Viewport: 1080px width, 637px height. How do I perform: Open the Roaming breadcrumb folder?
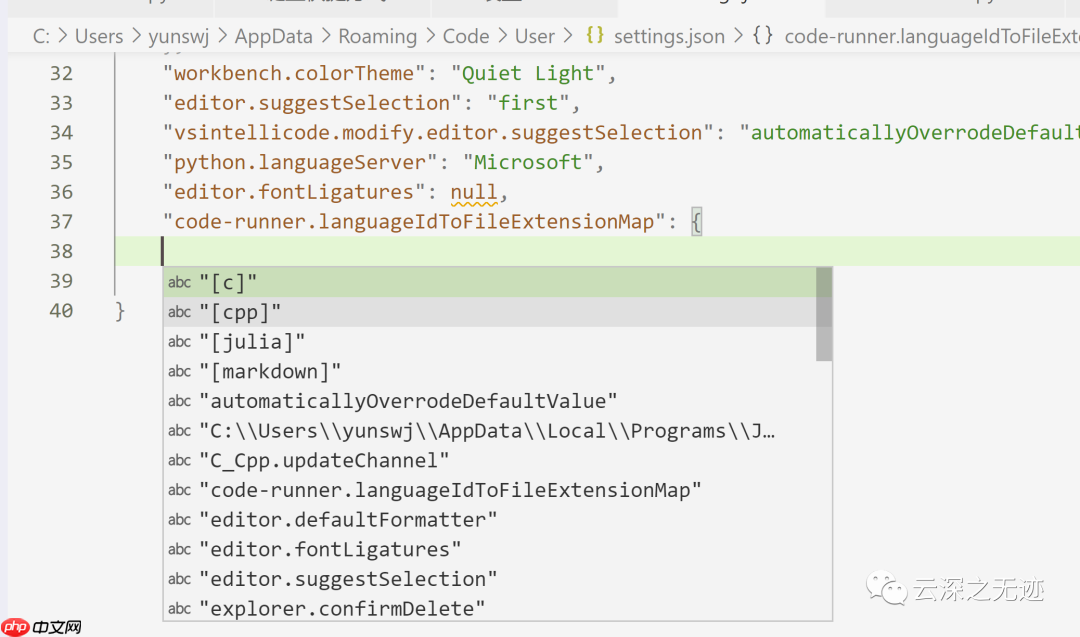[x=377, y=36]
